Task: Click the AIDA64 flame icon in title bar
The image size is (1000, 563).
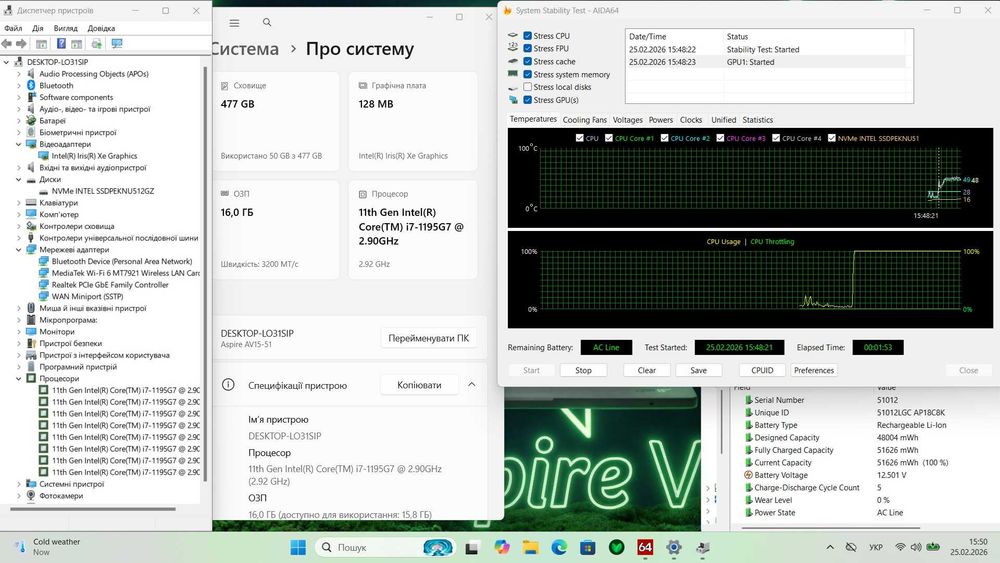Action: (508, 10)
